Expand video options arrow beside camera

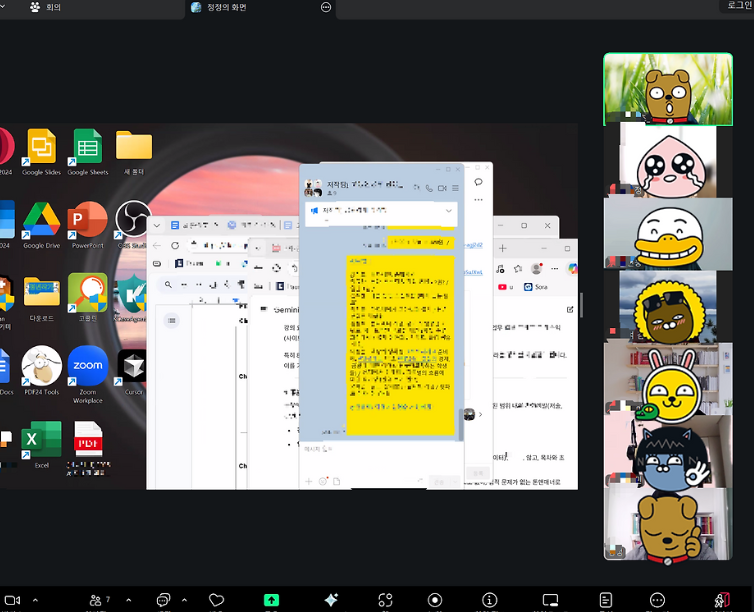[36, 601]
